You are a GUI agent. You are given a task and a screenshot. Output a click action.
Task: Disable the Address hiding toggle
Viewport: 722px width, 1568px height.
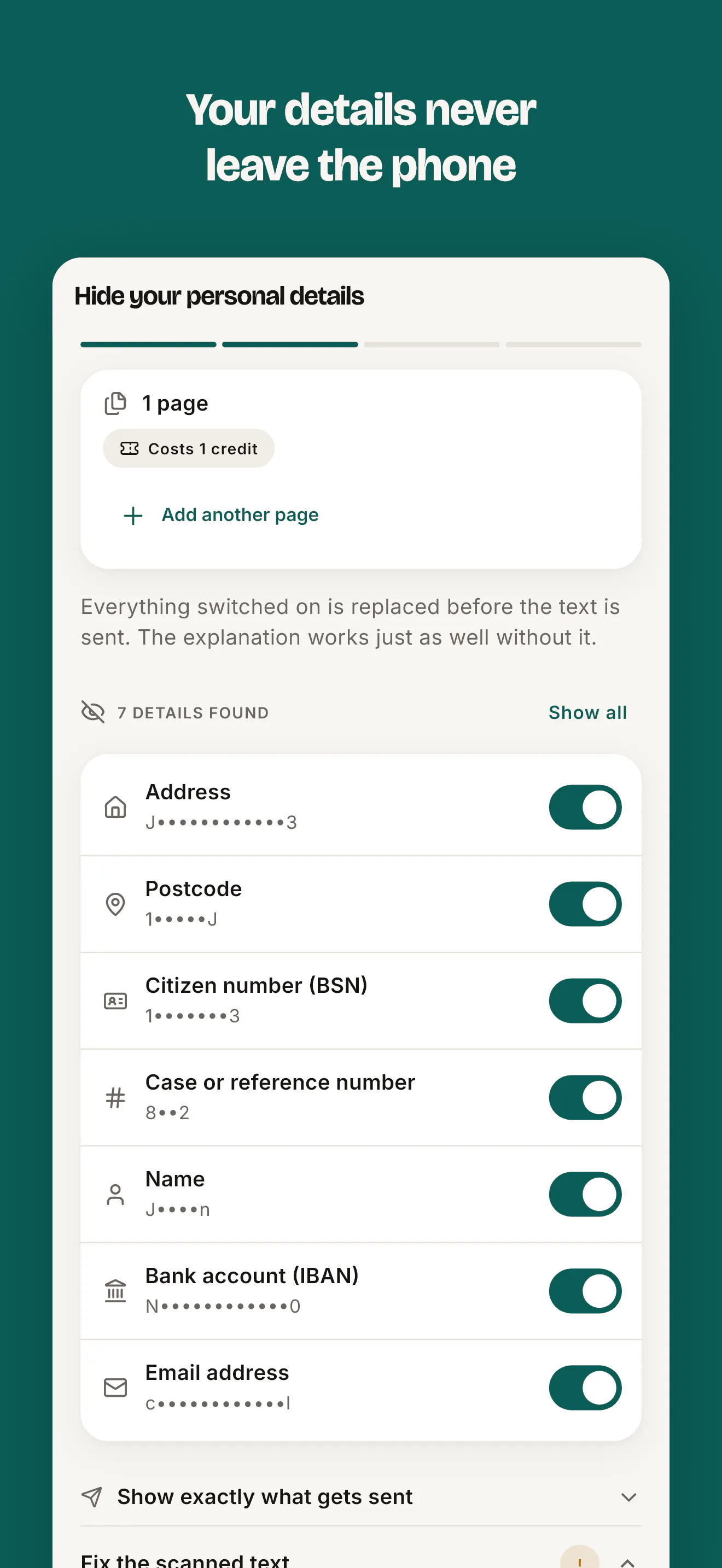(x=585, y=807)
